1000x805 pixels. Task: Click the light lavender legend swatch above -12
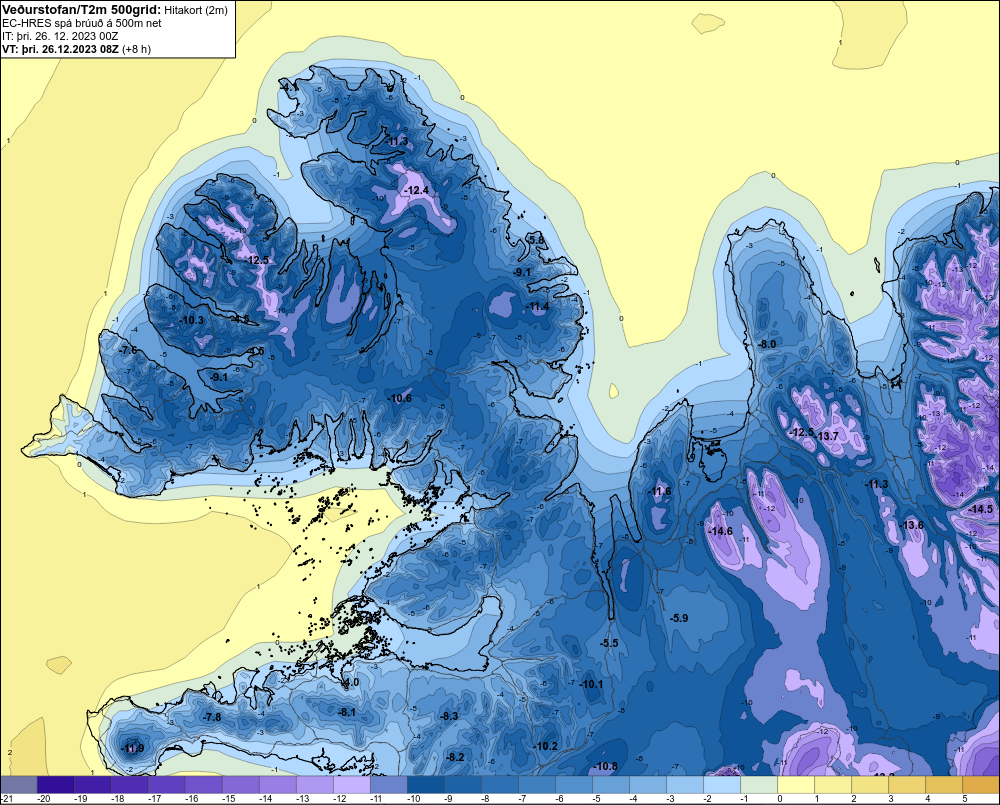tap(351, 785)
